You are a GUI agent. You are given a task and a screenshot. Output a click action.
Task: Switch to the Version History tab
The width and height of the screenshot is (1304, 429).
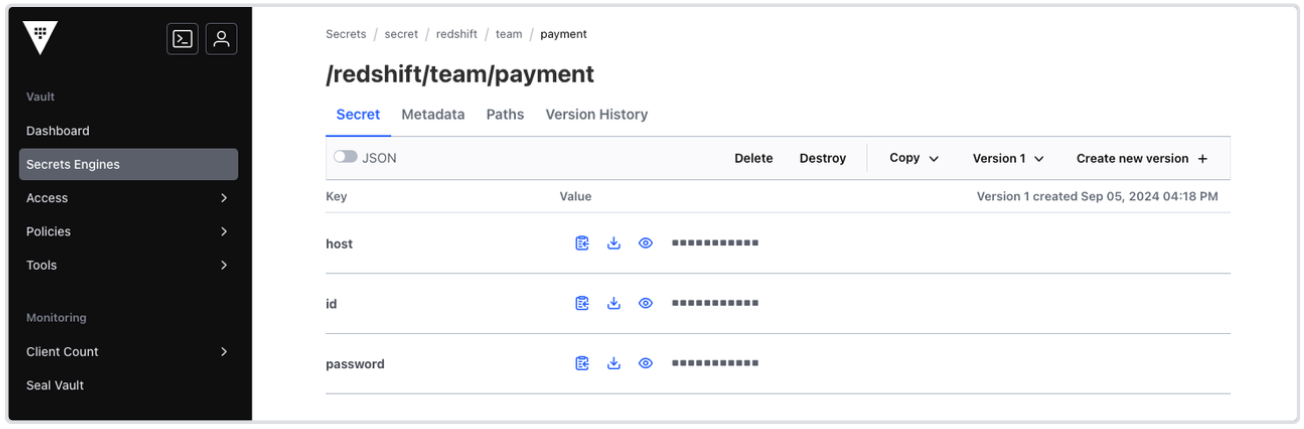(x=596, y=114)
